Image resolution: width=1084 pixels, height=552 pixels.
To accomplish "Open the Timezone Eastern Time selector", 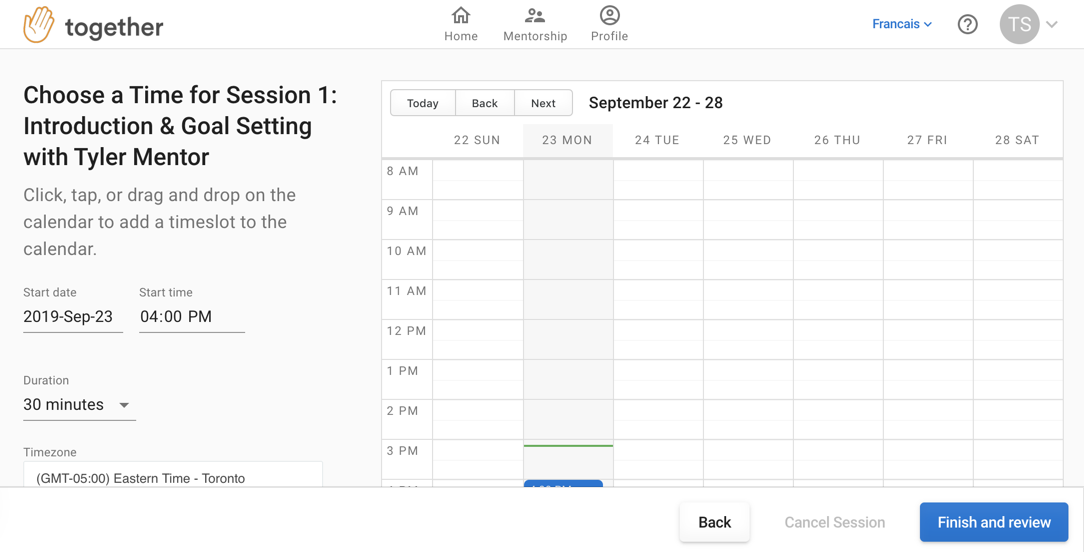I will point(172,477).
